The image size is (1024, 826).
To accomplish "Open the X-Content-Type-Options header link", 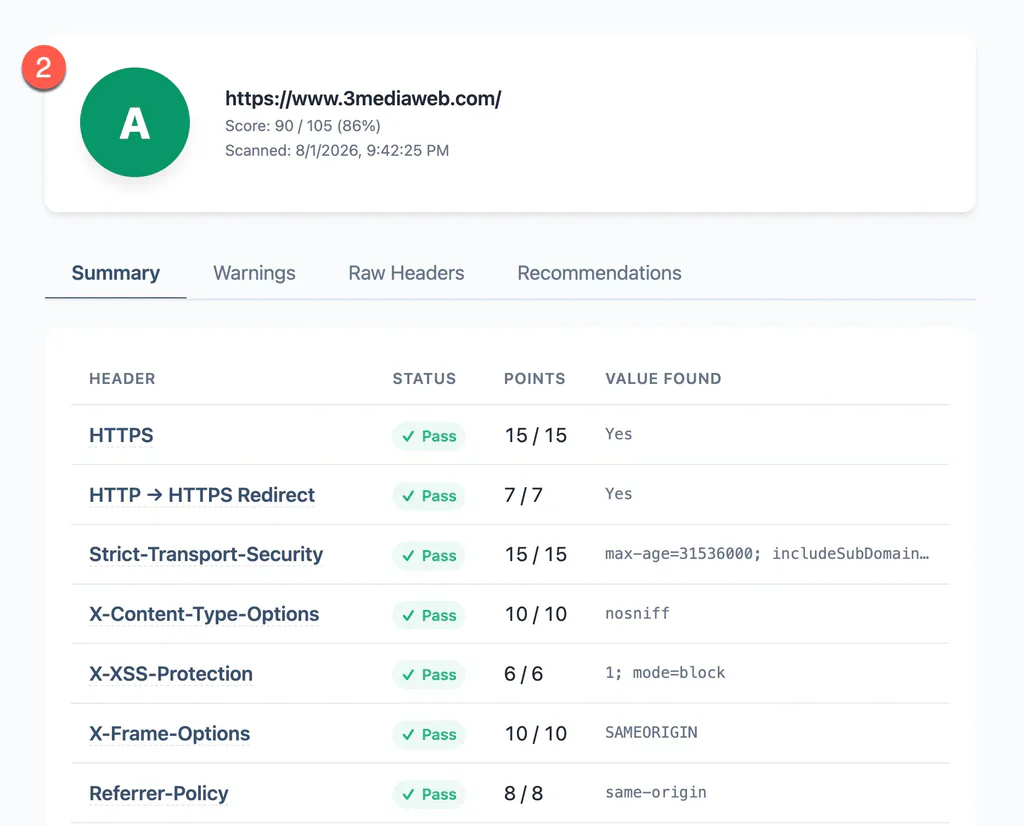I will (204, 614).
